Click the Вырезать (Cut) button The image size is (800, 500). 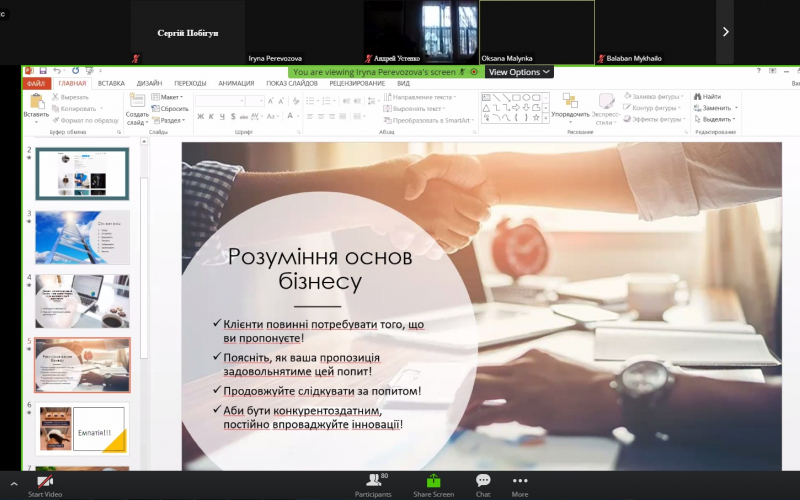coord(70,97)
